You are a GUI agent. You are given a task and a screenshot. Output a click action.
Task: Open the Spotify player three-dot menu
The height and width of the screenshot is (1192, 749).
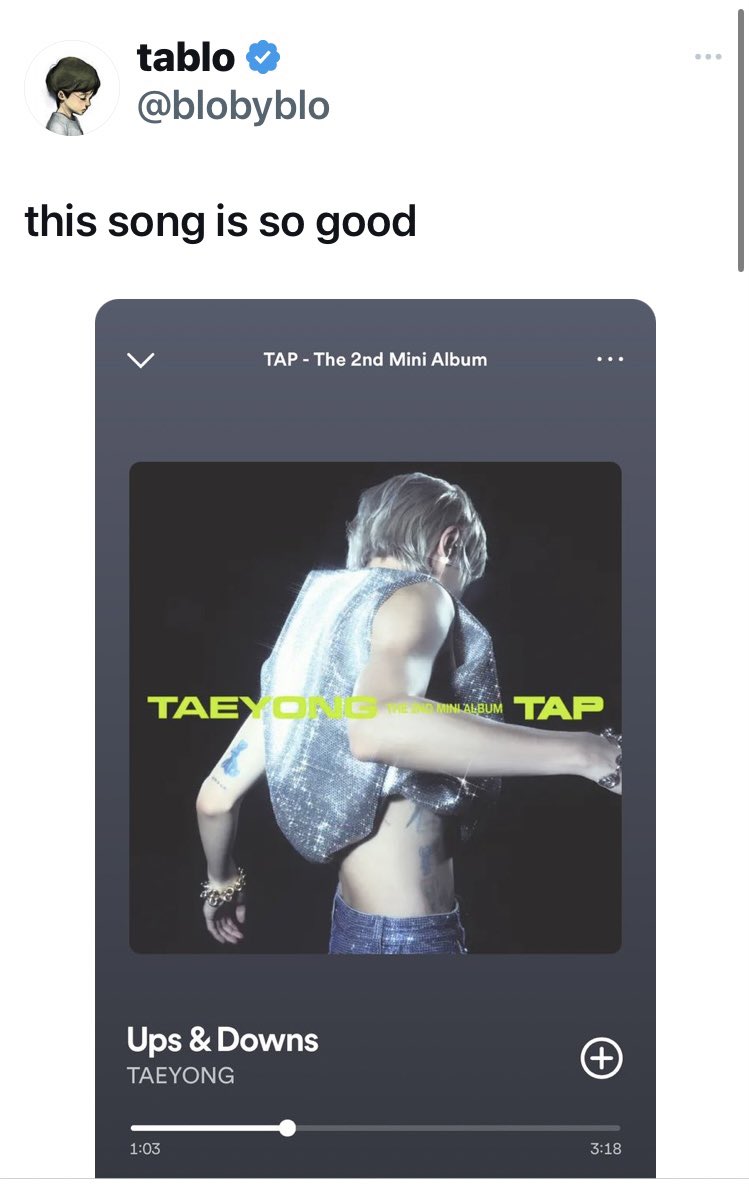coord(610,359)
